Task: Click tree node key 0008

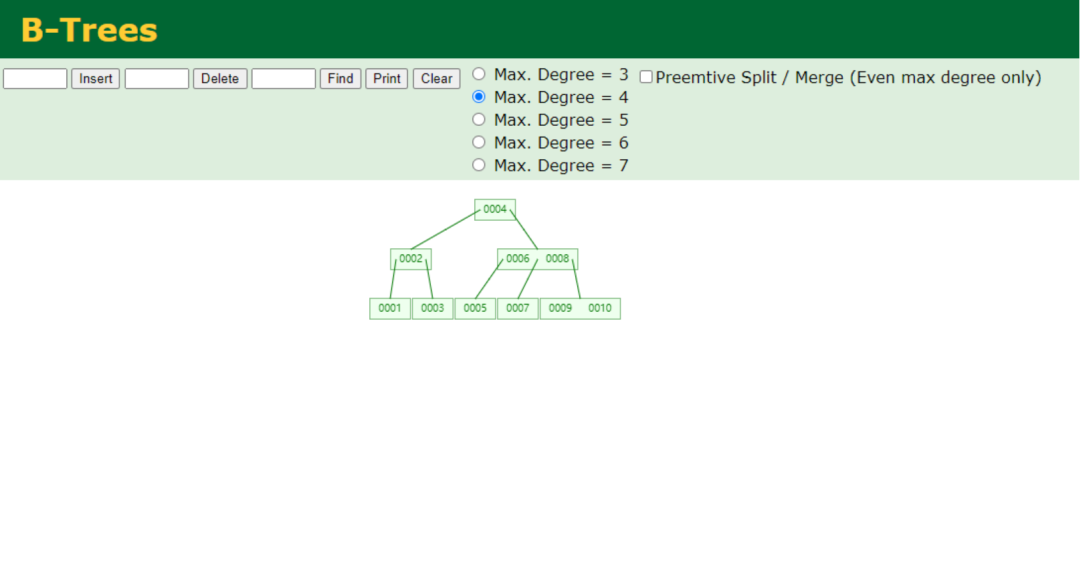Action: pos(557,259)
